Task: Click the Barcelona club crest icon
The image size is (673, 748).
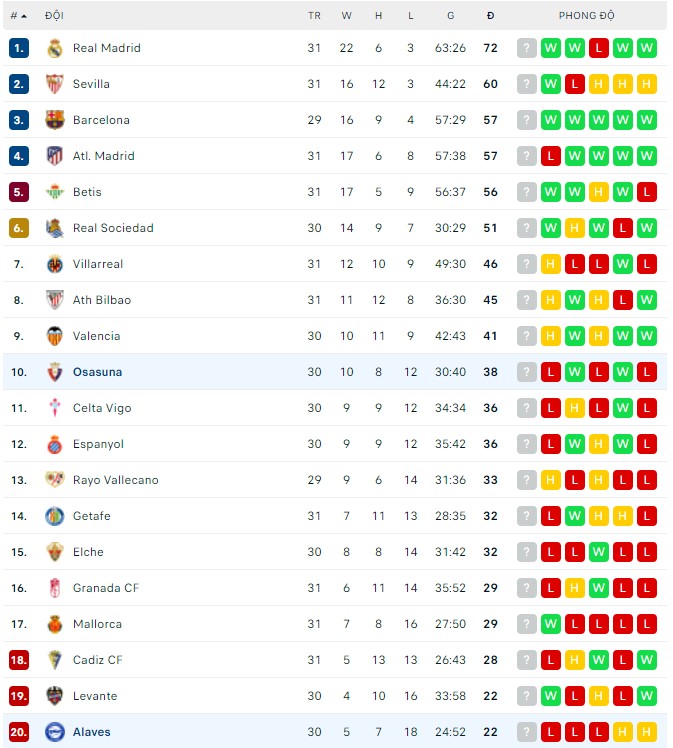Action: pyautogui.click(x=55, y=120)
